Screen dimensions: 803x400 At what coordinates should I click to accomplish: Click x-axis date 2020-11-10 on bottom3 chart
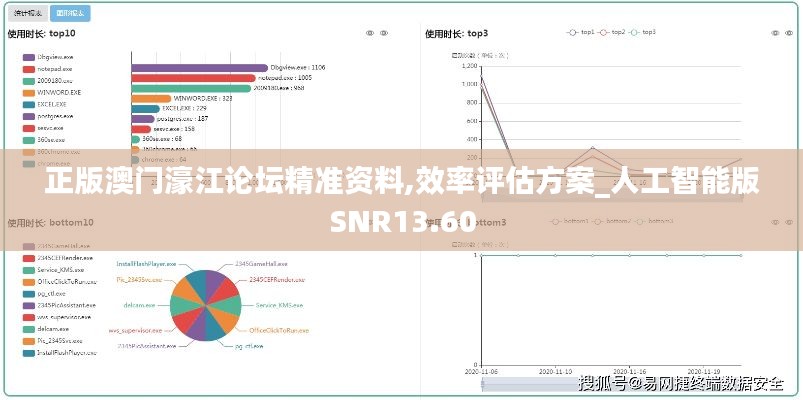[555, 371]
